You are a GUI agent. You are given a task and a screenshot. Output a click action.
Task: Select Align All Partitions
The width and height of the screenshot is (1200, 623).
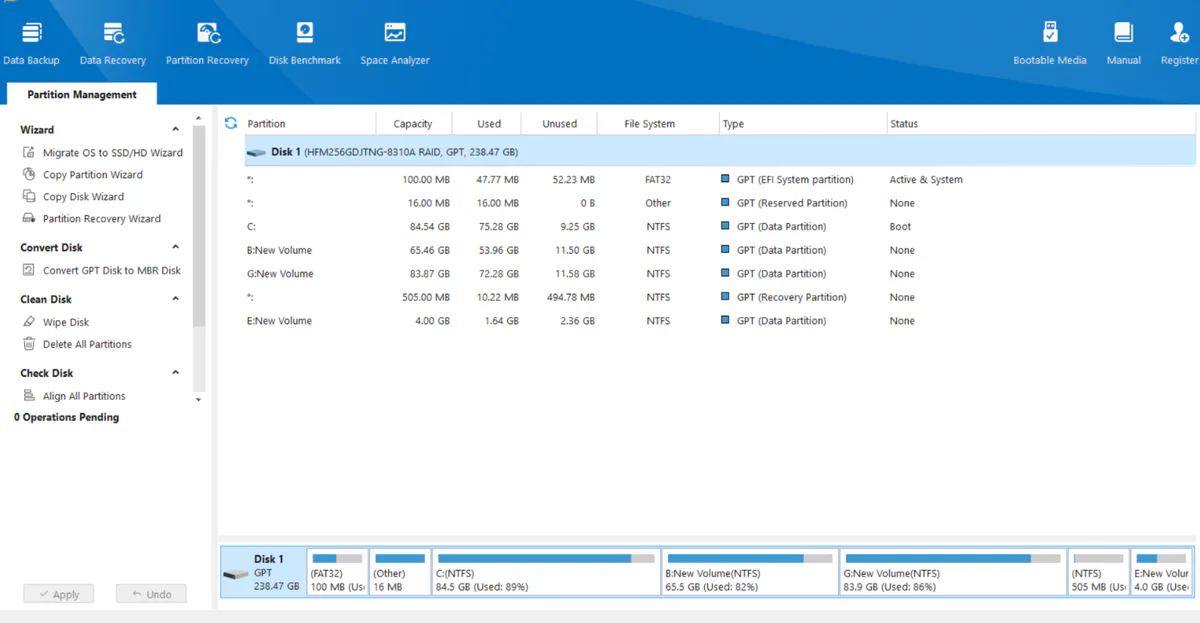86,395
